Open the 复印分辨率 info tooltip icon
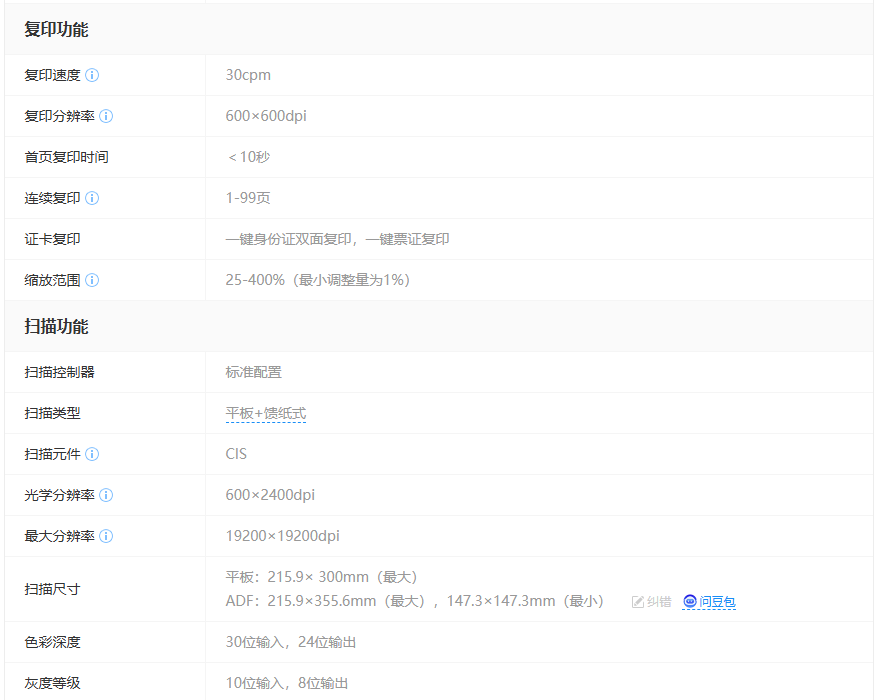Viewport: 880px width, 700px height. (106, 116)
